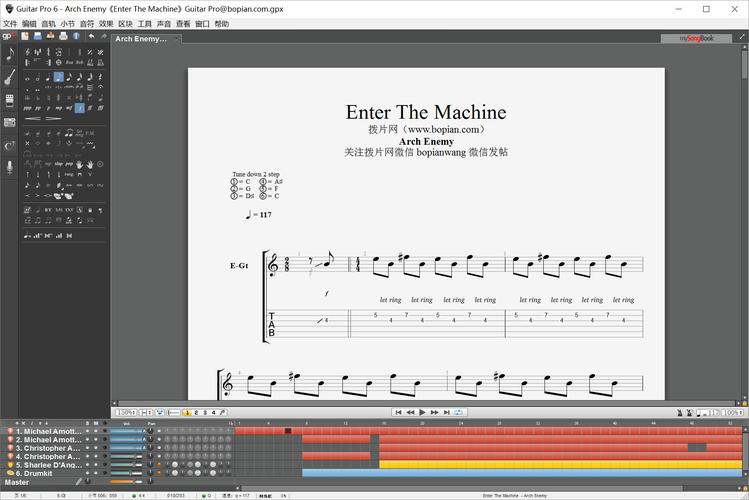Click the pan knob of 5. Sharlee D'Ang...
Viewport: 749px width, 500px height.
[150, 465]
